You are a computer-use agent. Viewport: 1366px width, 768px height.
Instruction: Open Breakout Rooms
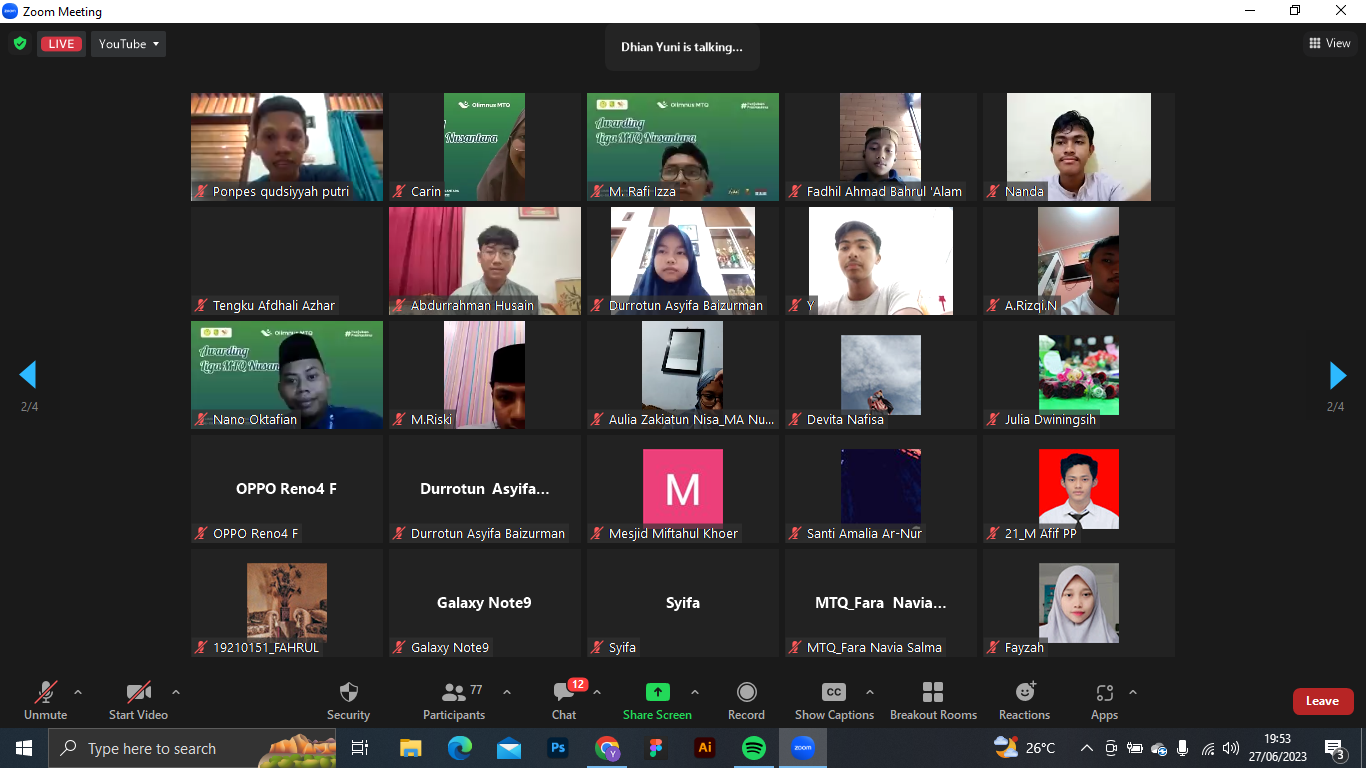click(932, 693)
